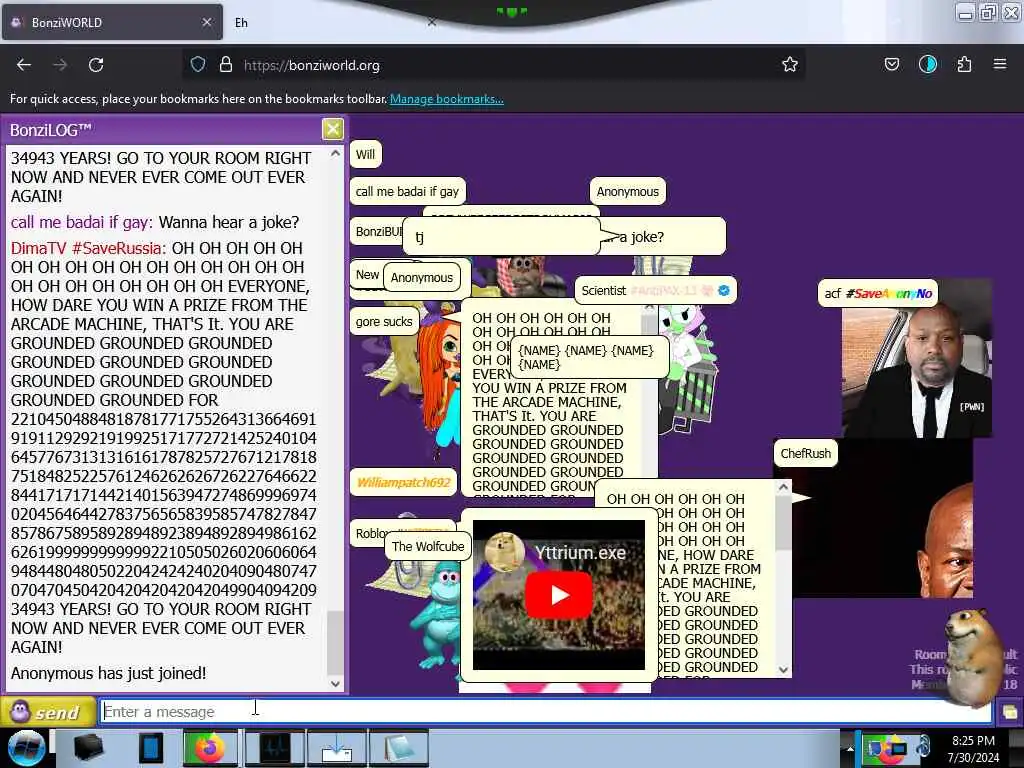The image size is (1024, 768).
Task: Click the Yttrium.exe doge channel avatar
Action: (x=504, y=552)
